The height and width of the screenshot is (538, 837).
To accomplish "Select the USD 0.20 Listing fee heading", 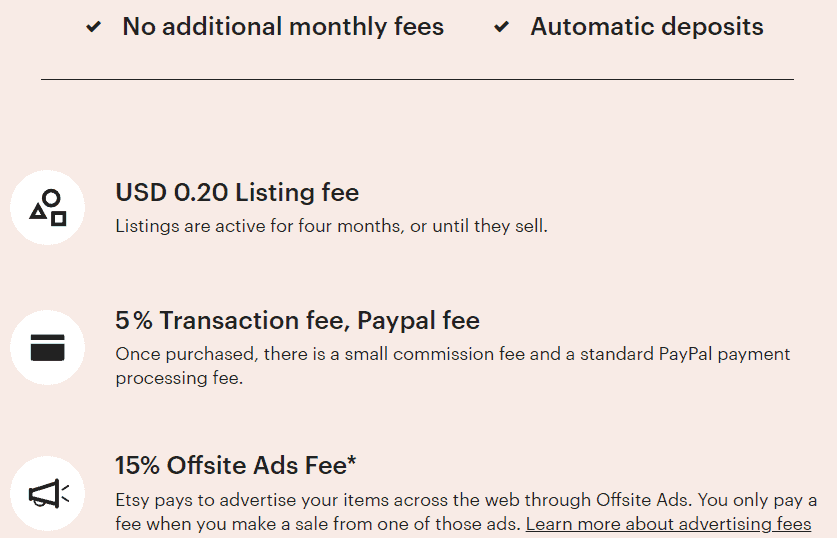I will [x=237, y=192].
